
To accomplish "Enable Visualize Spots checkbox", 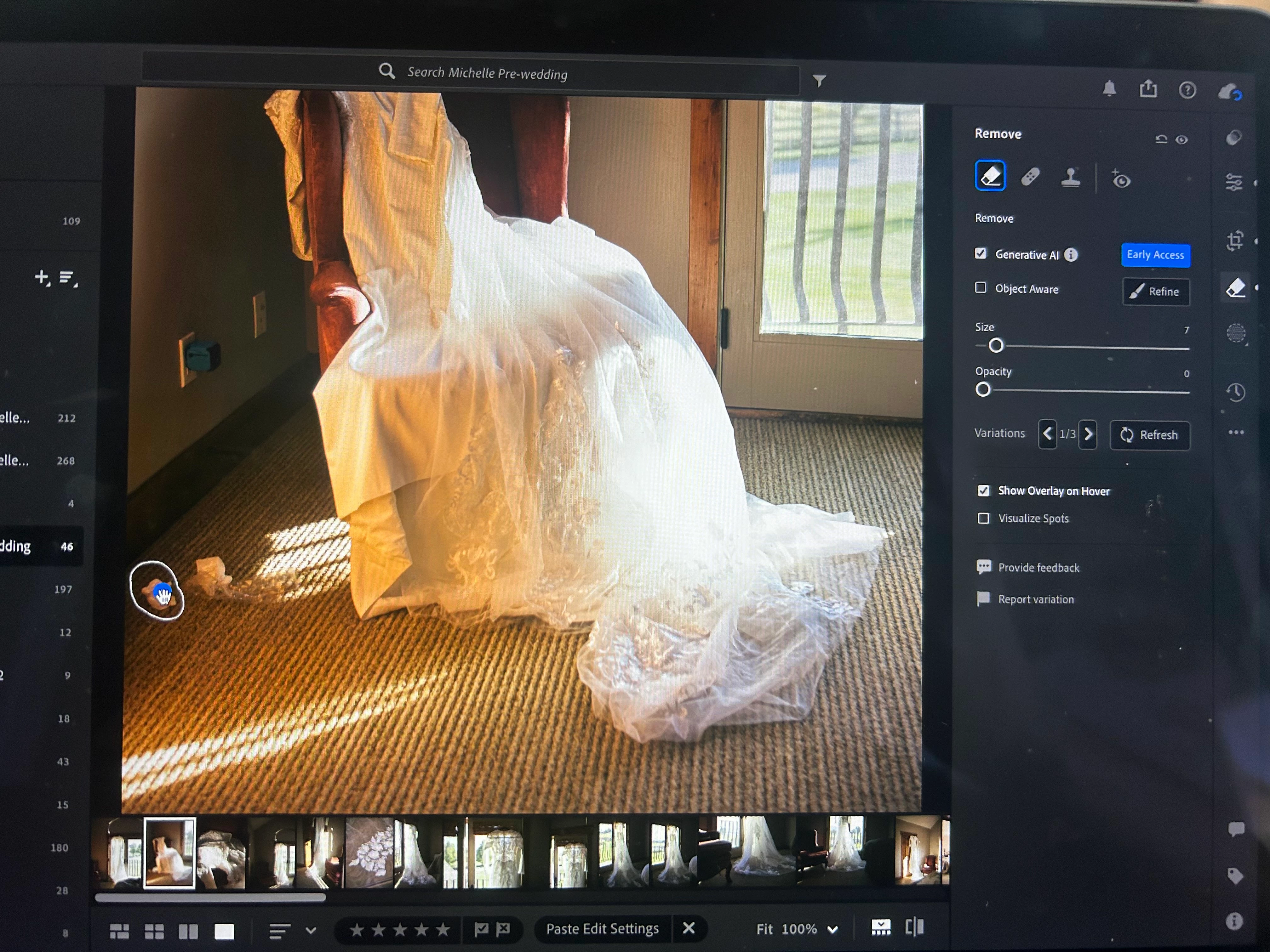I will coord(983,518).
